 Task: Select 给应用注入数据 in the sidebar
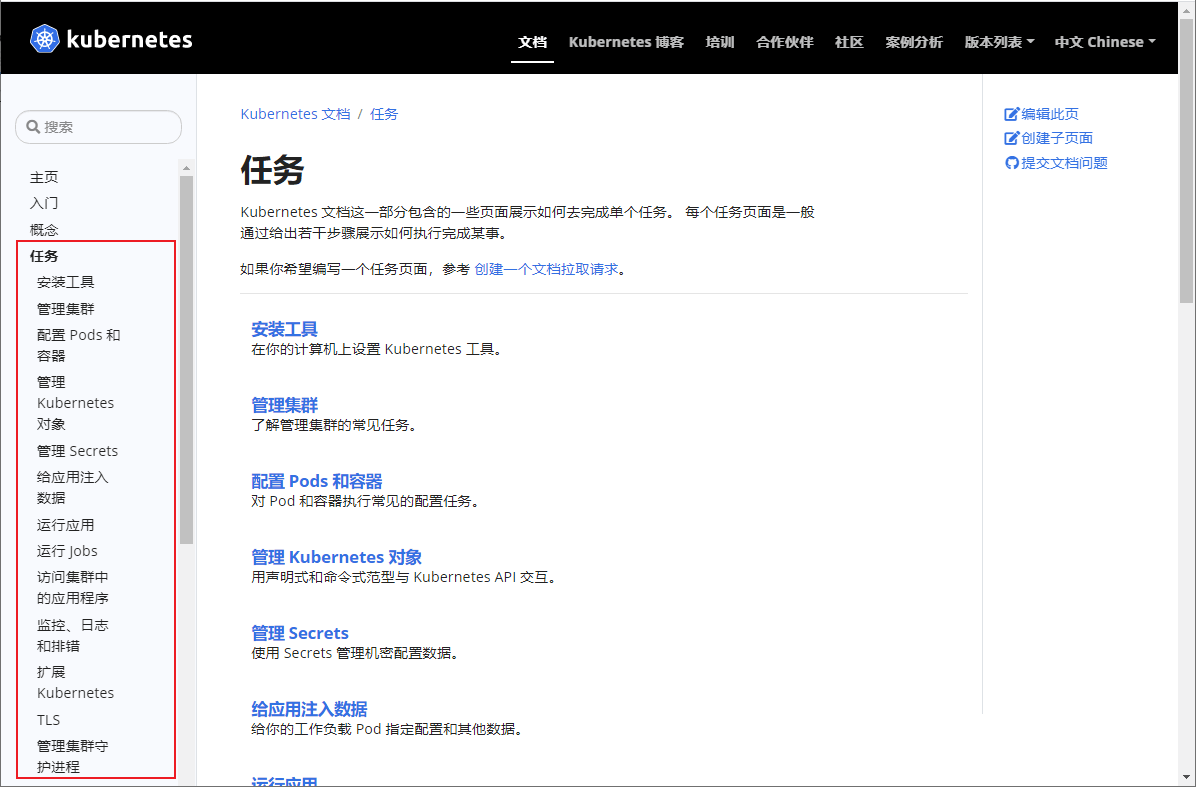72,487
